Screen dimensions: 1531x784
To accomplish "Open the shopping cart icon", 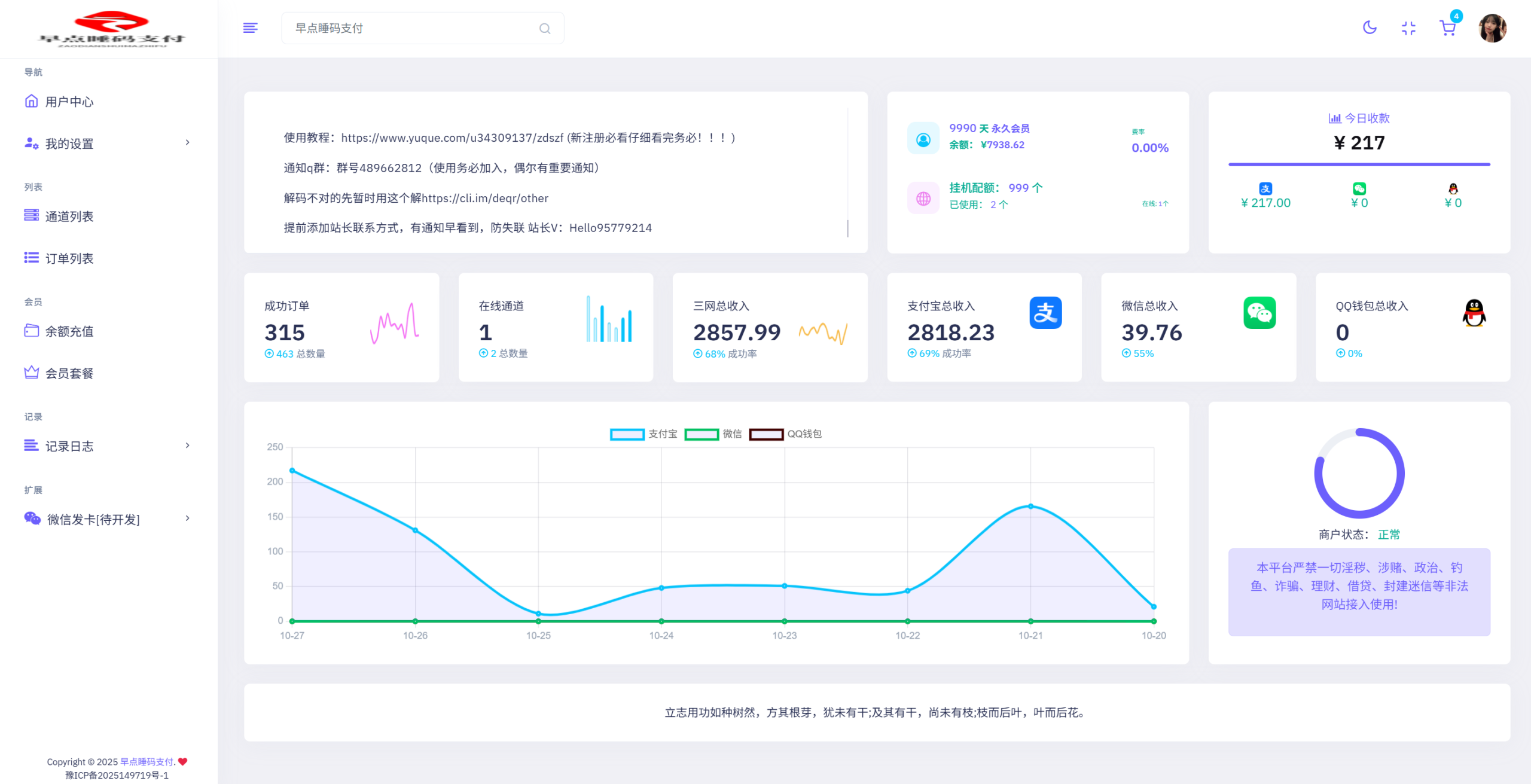I will click(1447, 28).
